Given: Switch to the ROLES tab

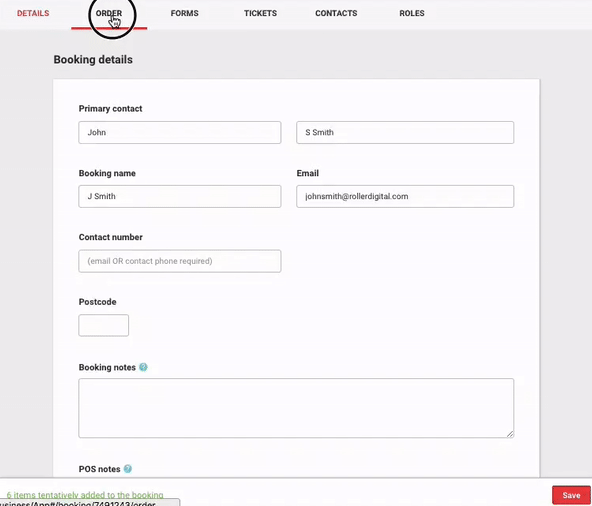Looking at the screenshot, I should (x=412, y=13).
